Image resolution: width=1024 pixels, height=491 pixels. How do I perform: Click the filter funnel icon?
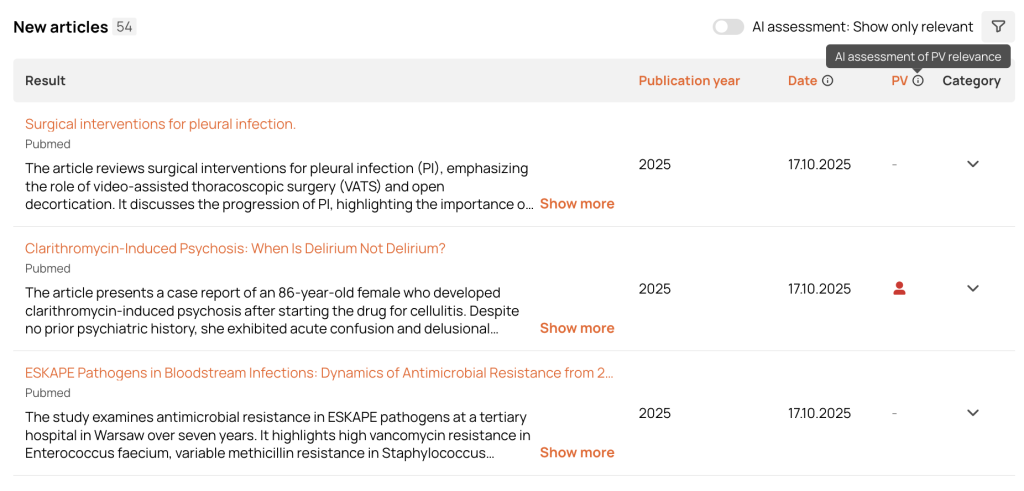click(997, 27)
